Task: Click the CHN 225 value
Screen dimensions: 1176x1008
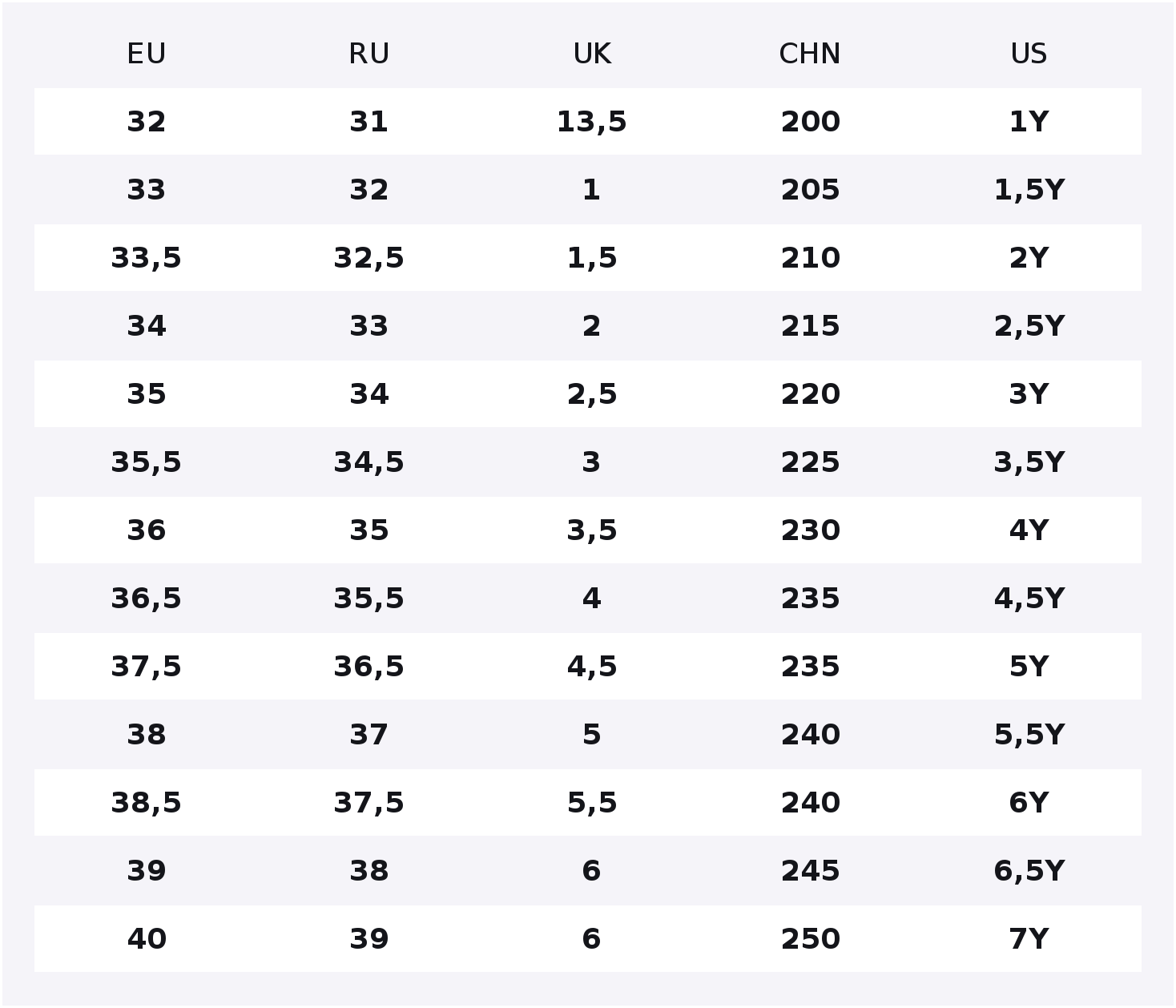Action: pos(810,462)
